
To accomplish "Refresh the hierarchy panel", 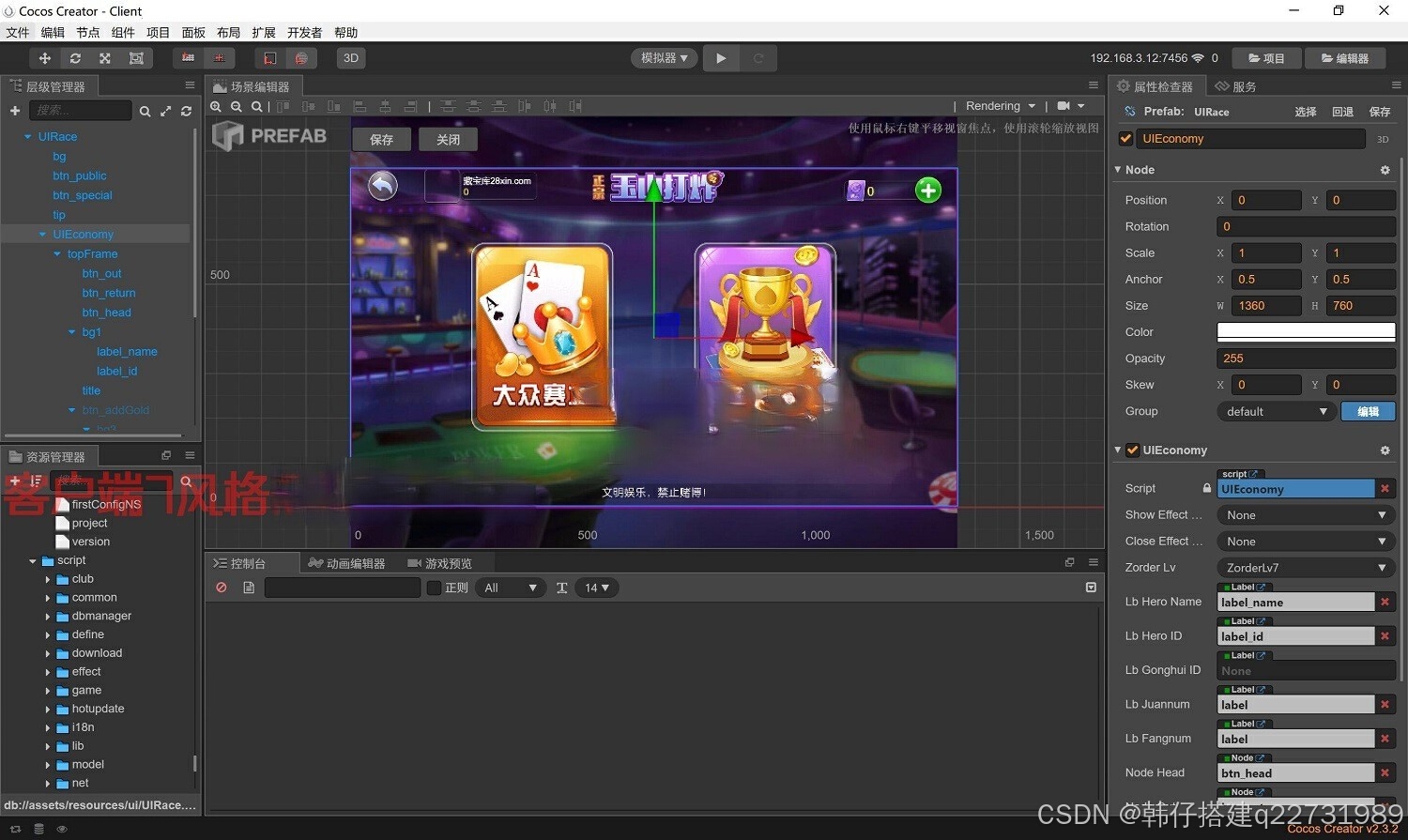I will click(186, 111).
